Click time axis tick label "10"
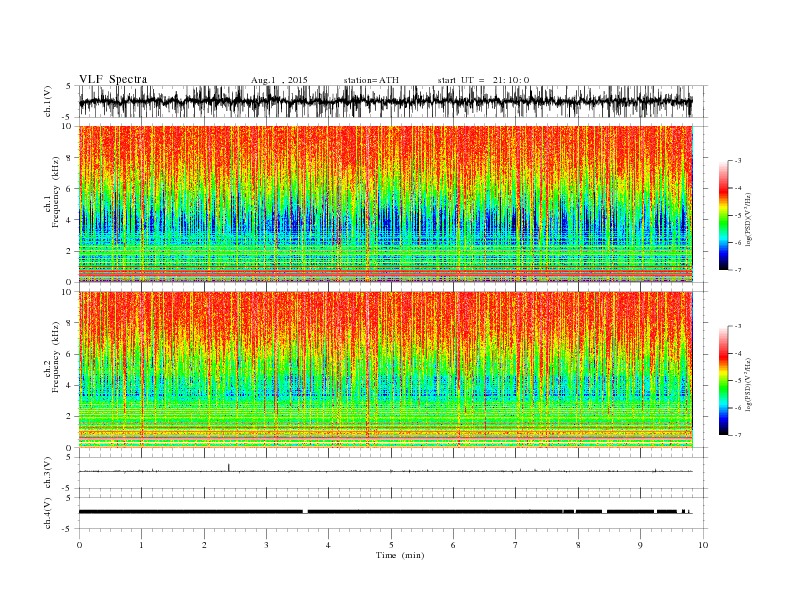 (x=703, y=545)
